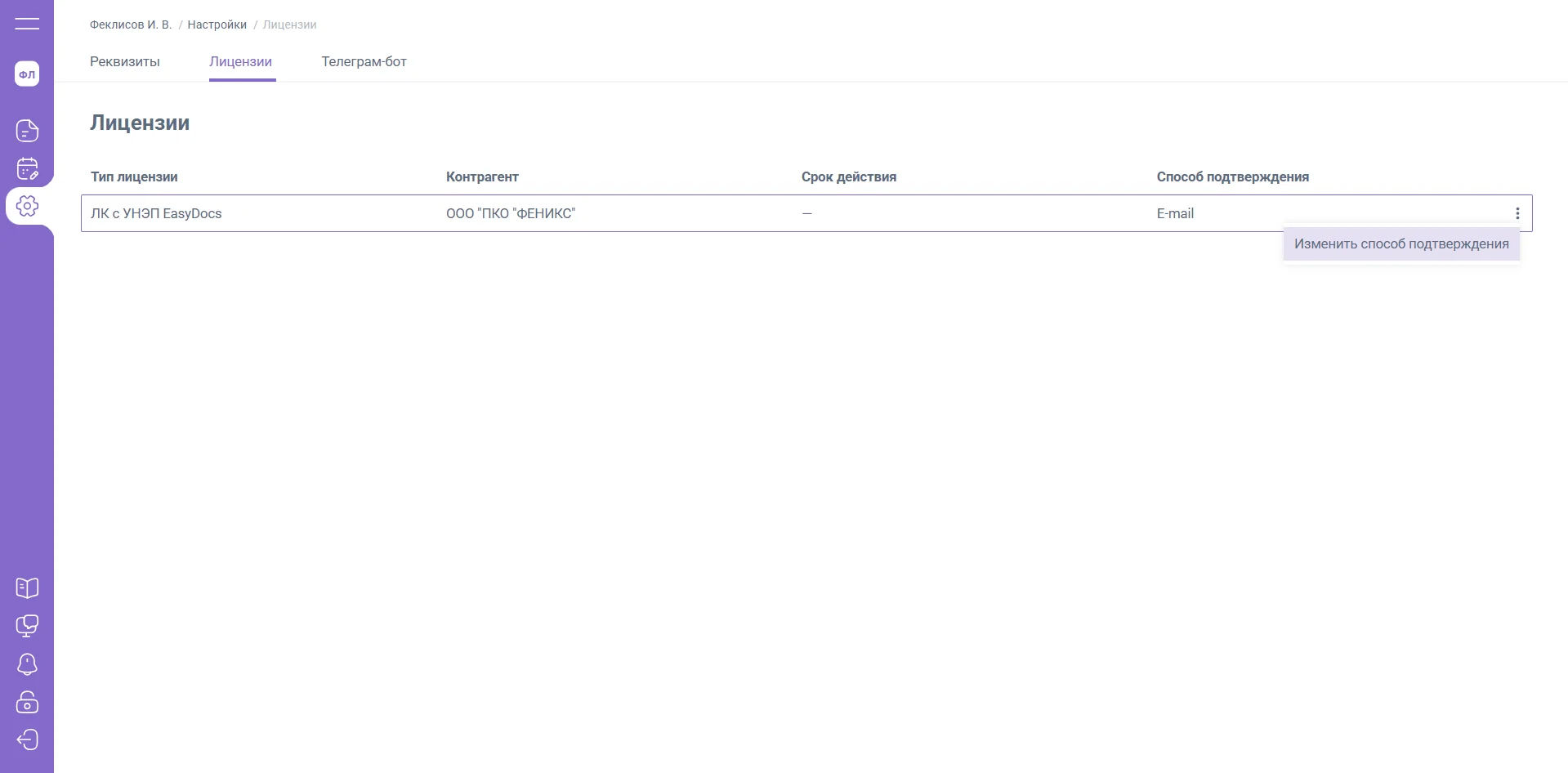Open the book knowledge base icon

[x=27, y=588]
